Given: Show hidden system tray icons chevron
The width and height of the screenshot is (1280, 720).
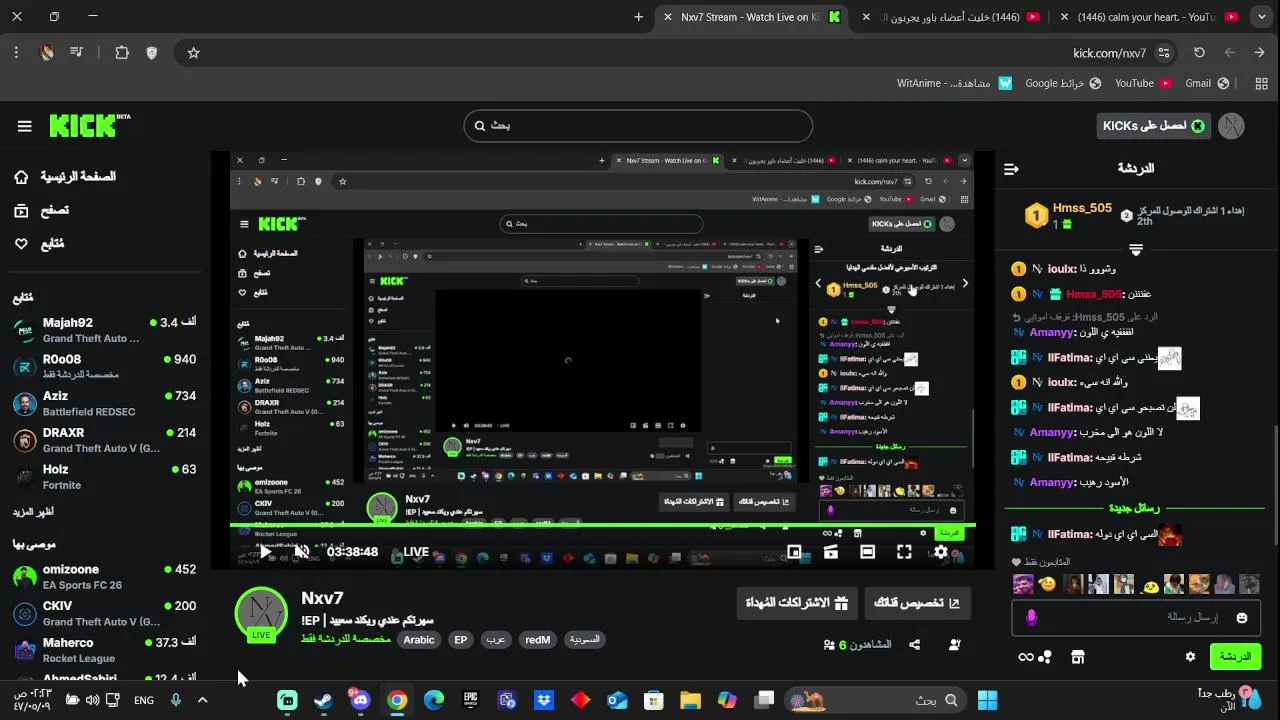Looking at the screenshot, I should click(202, 701).
